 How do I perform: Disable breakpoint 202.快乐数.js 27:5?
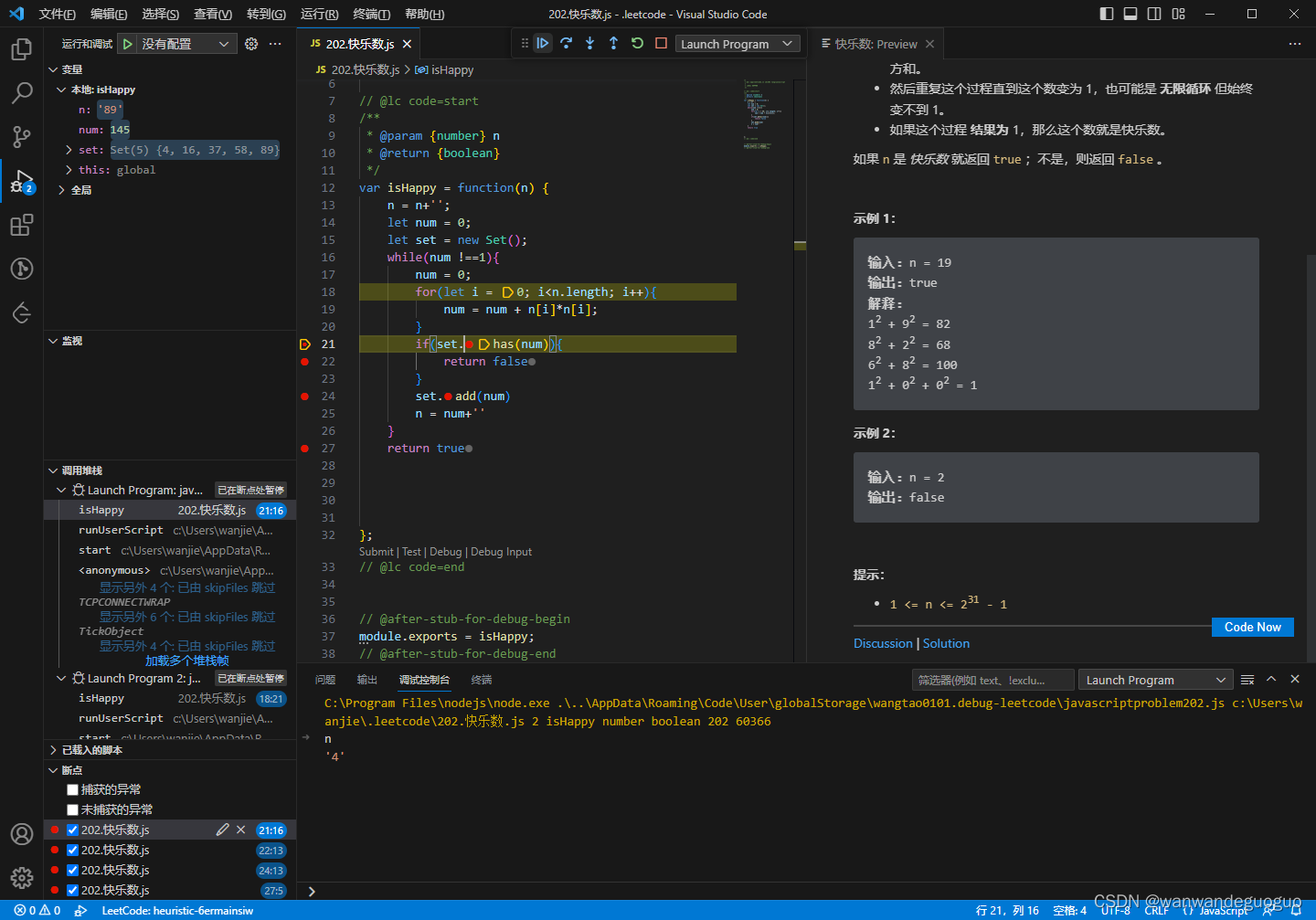pos(72,890)
